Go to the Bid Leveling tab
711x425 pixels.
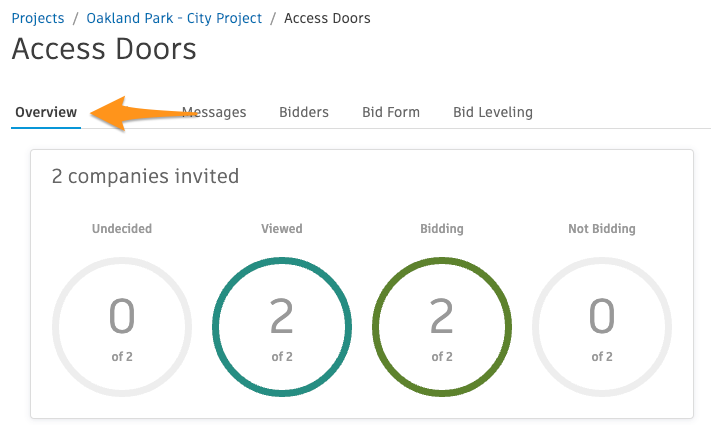tap(493, 112)
